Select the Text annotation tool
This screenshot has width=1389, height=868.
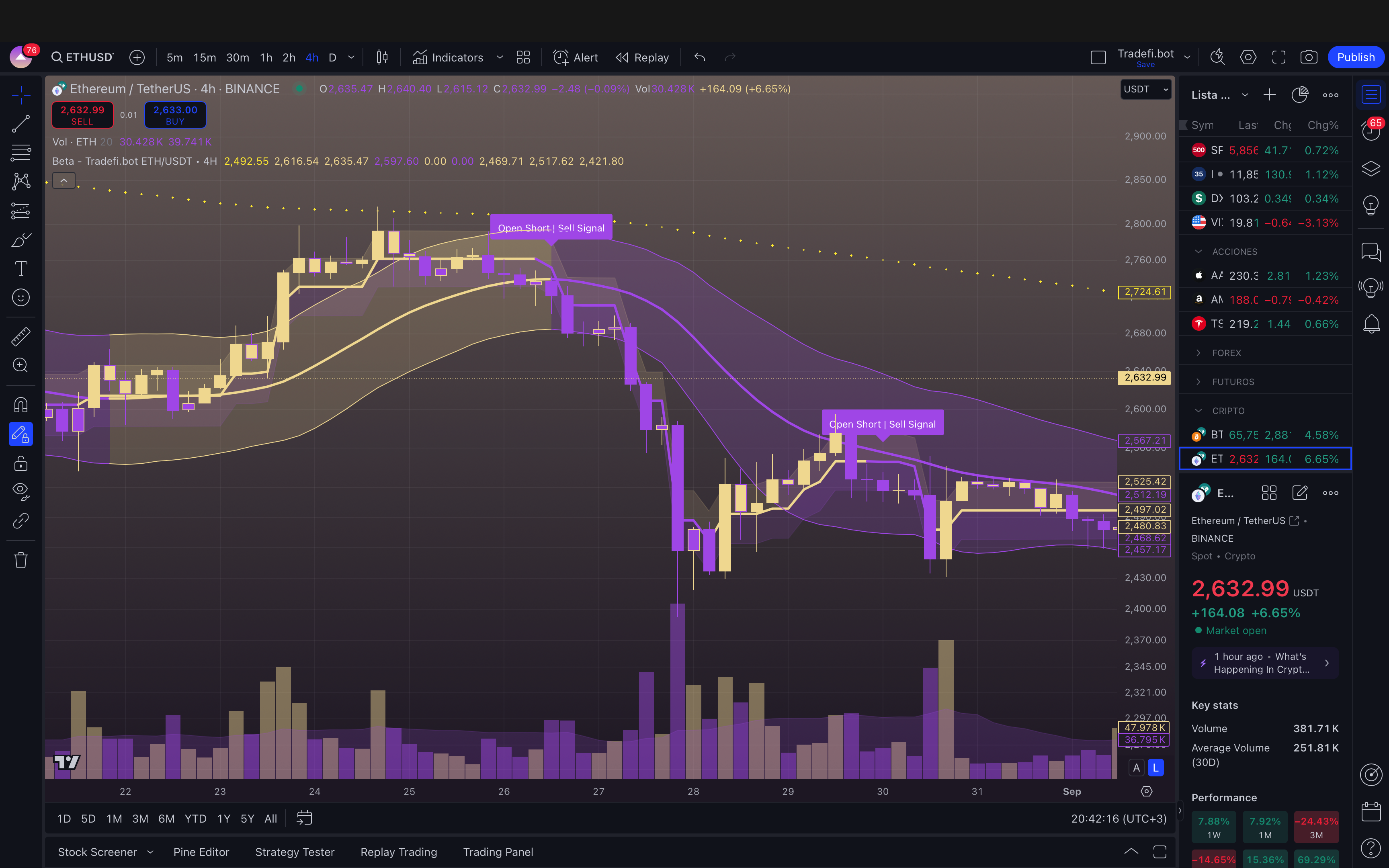pyautogui.click(x=20, y=268)
